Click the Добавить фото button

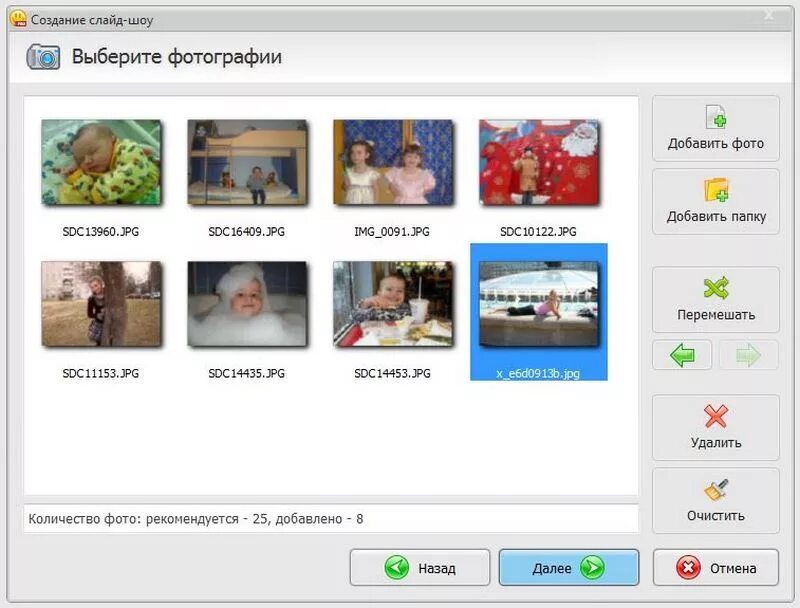tap(715, 129)
